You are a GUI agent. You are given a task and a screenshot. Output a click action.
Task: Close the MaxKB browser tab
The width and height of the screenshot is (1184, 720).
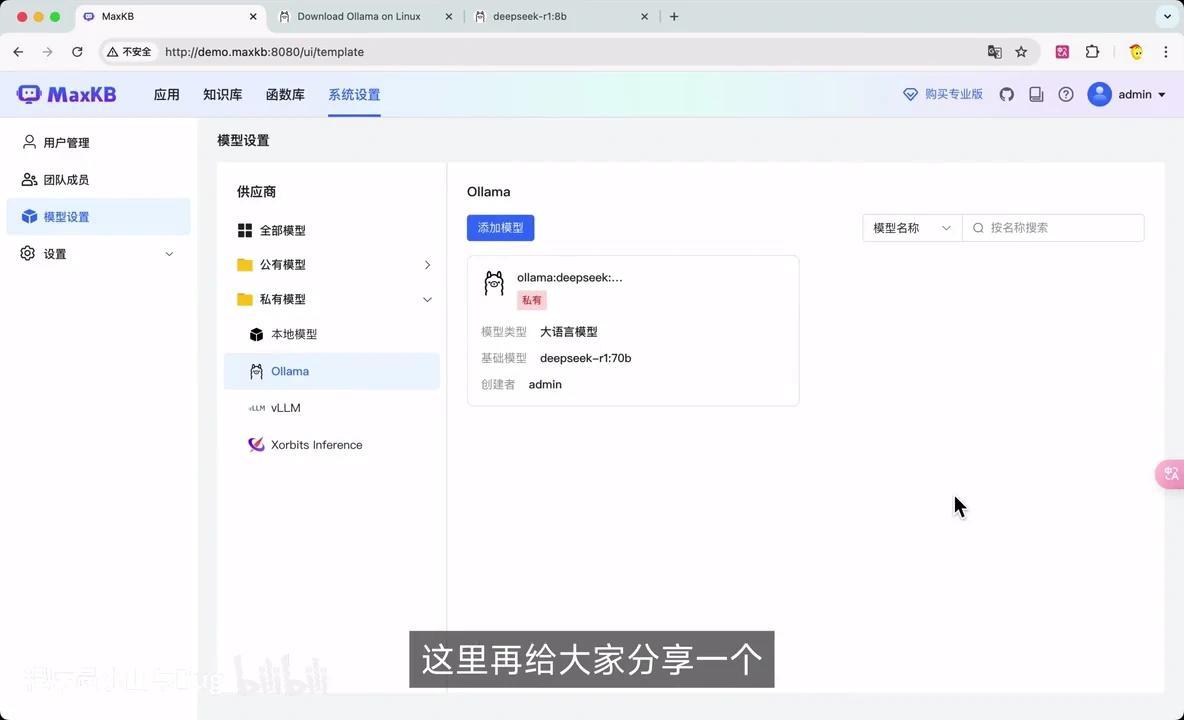253,16
